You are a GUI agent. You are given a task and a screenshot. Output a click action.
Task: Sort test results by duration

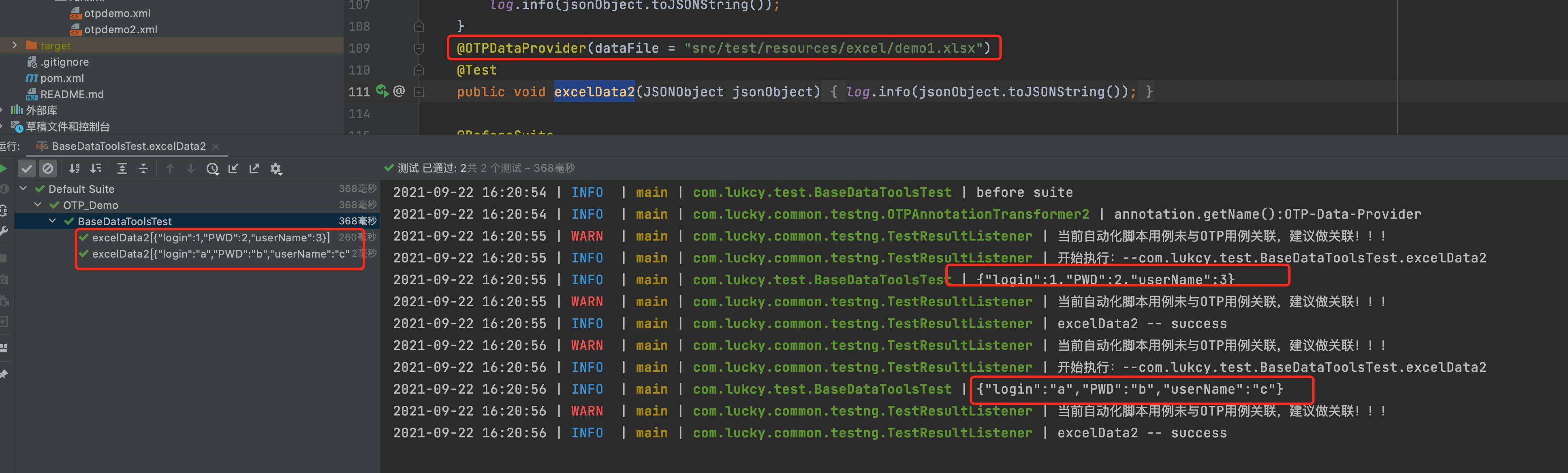[x=96, y=168]
